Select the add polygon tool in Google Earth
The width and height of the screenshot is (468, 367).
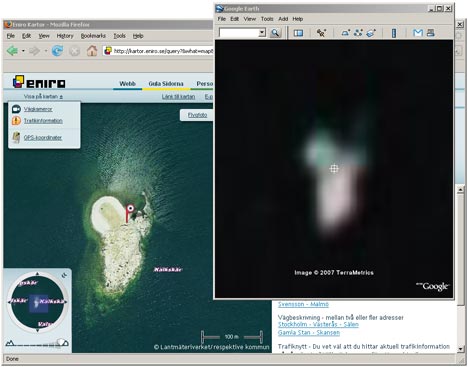pyautogui.click(x=346, y=33)
